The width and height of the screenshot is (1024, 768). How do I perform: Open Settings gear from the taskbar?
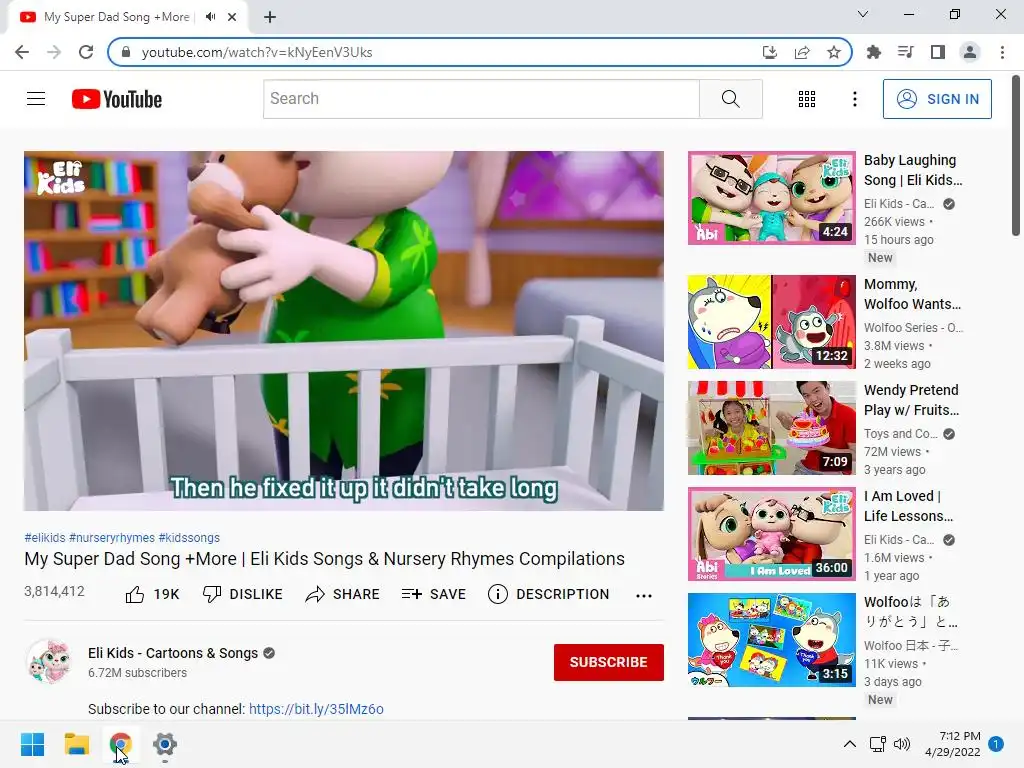165,744
